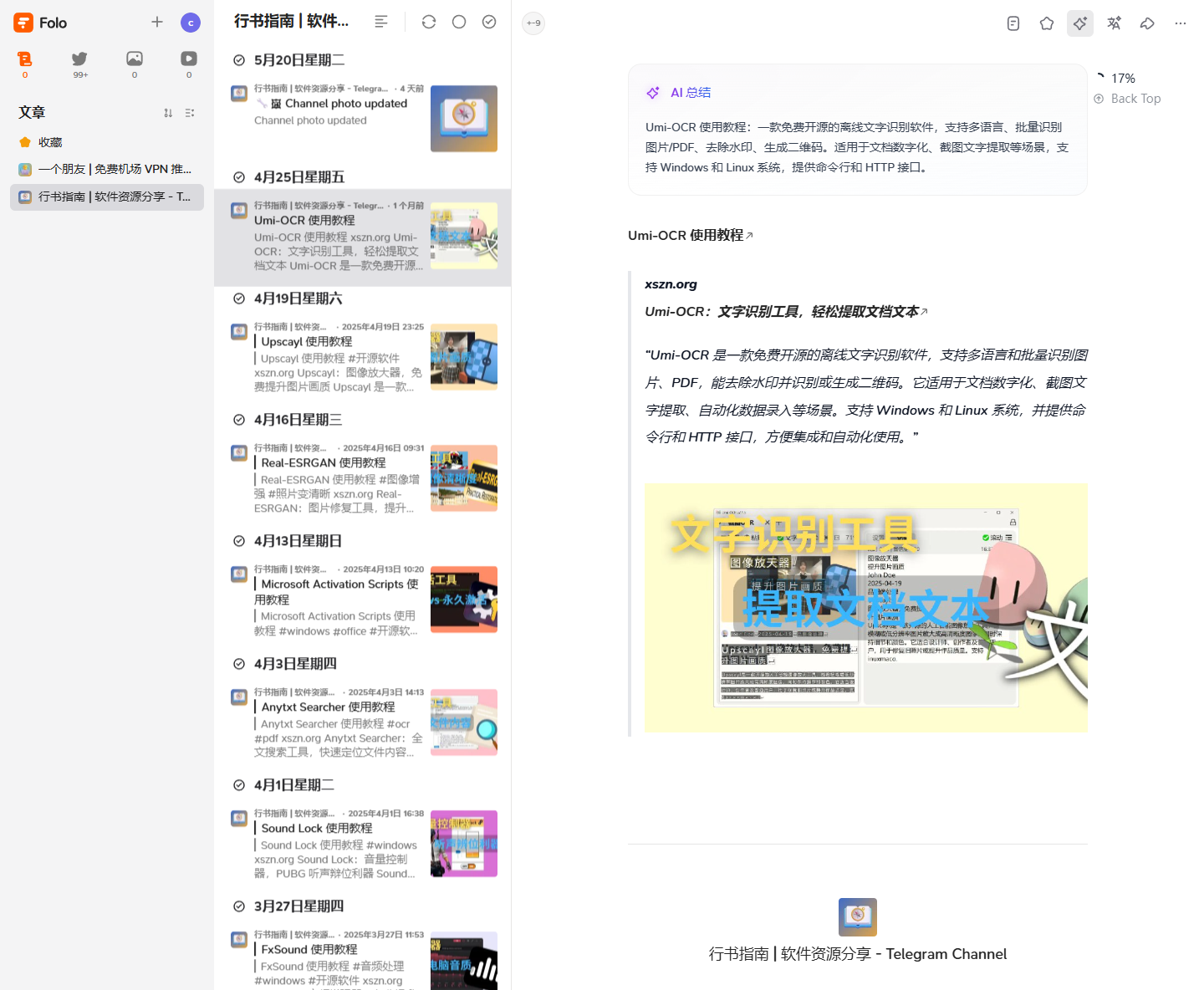Image resolution: width=1204 pixels, height=990 pixels.
Task: Click the Back Top button
Action: point(1127,99)
